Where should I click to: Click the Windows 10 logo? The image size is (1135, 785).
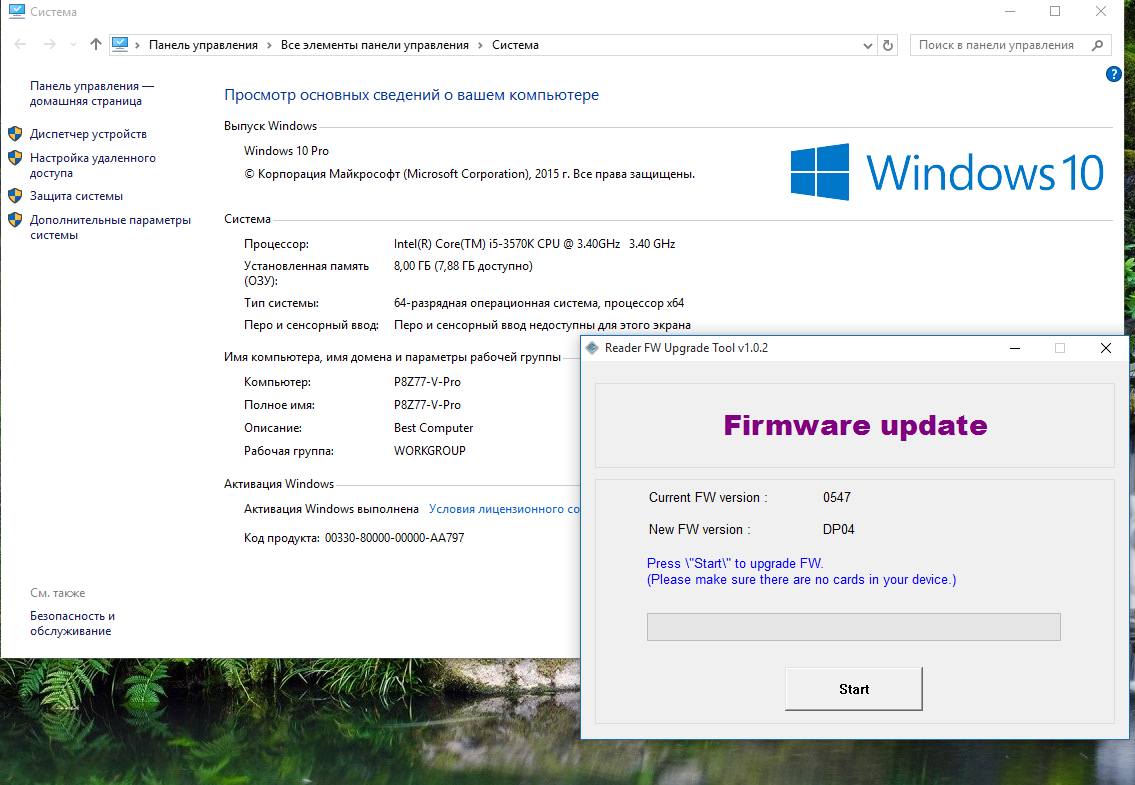947,172
